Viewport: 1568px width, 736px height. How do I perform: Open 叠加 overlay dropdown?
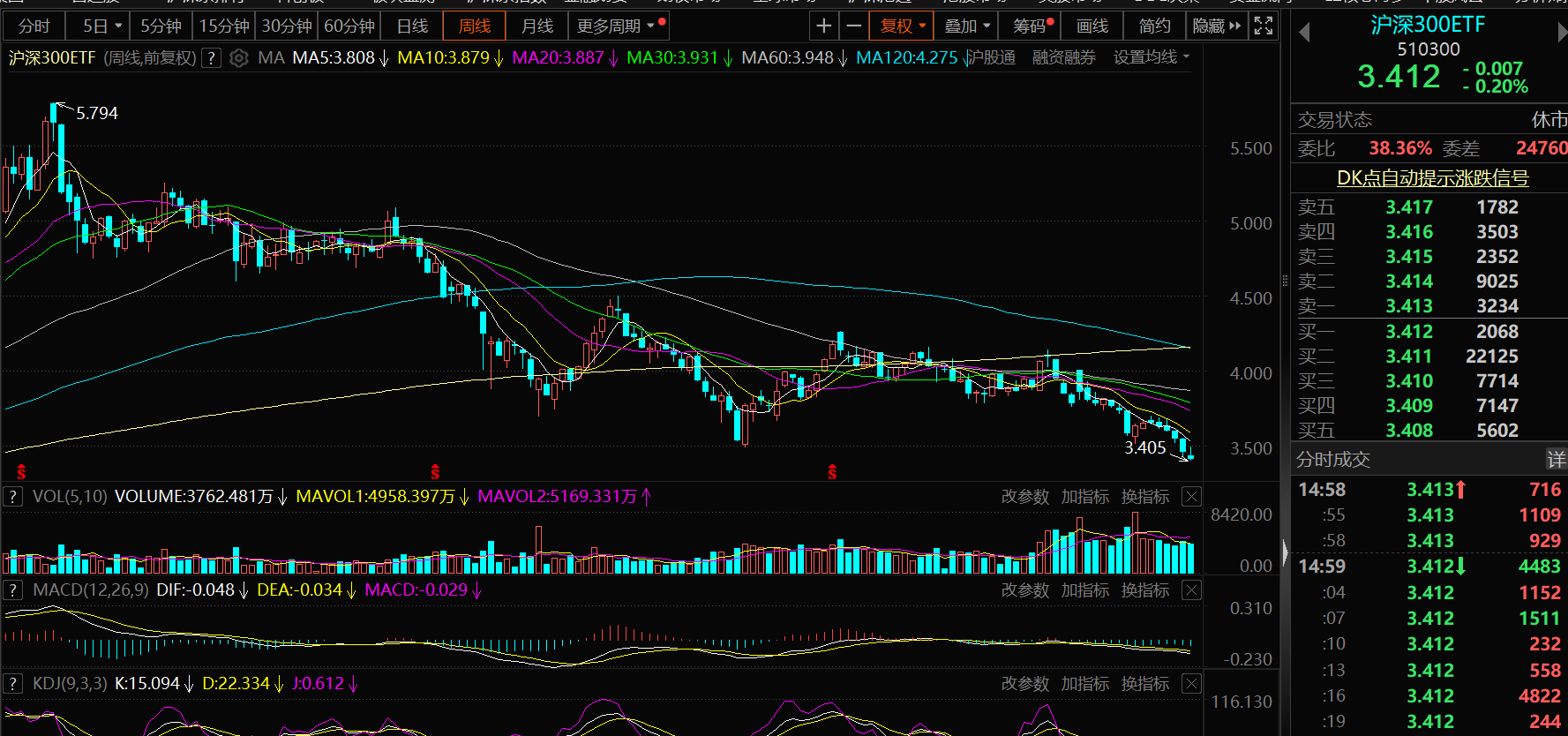coord(967,26)
